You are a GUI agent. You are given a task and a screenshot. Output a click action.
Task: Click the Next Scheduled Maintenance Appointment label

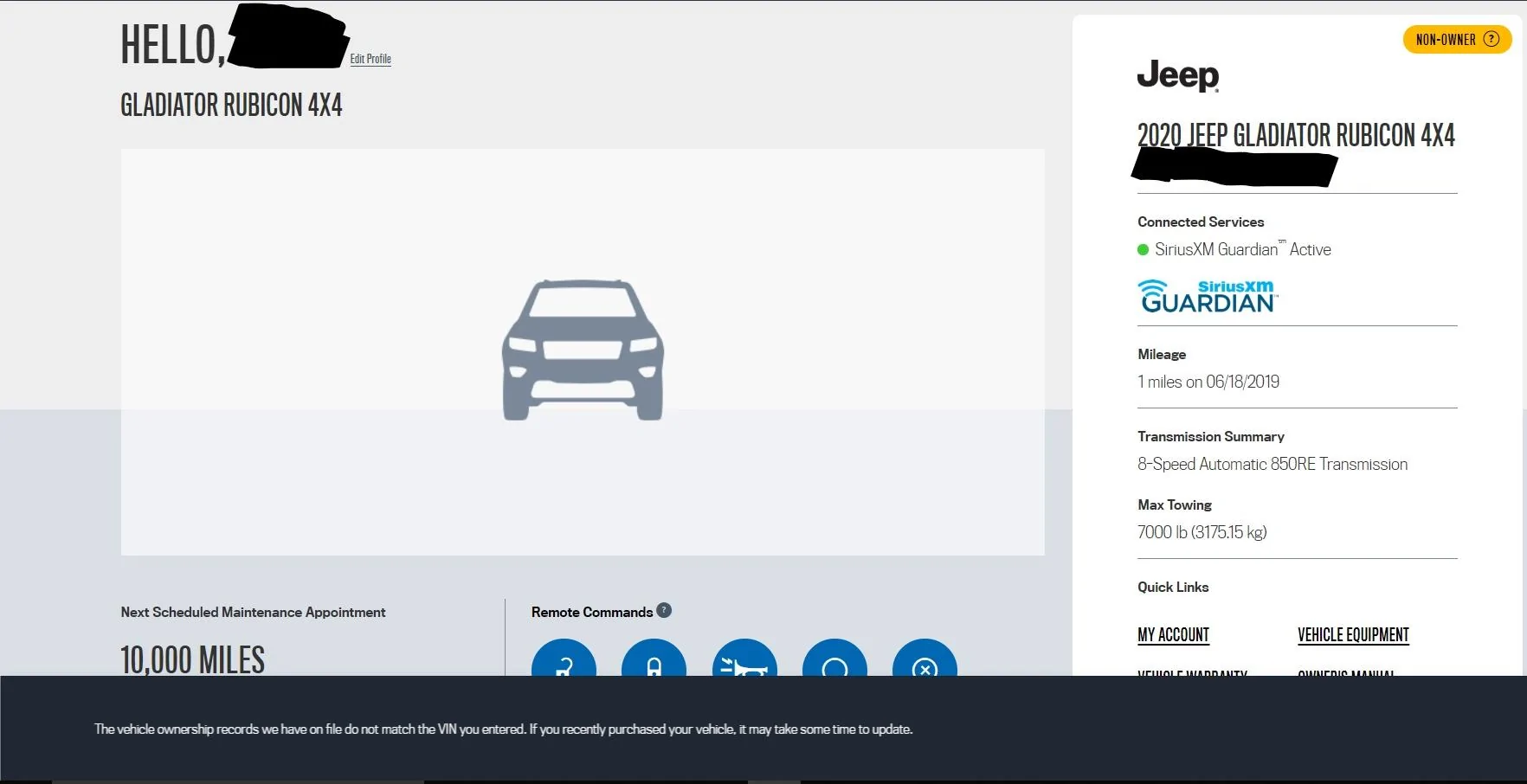[x=253, y=612]
